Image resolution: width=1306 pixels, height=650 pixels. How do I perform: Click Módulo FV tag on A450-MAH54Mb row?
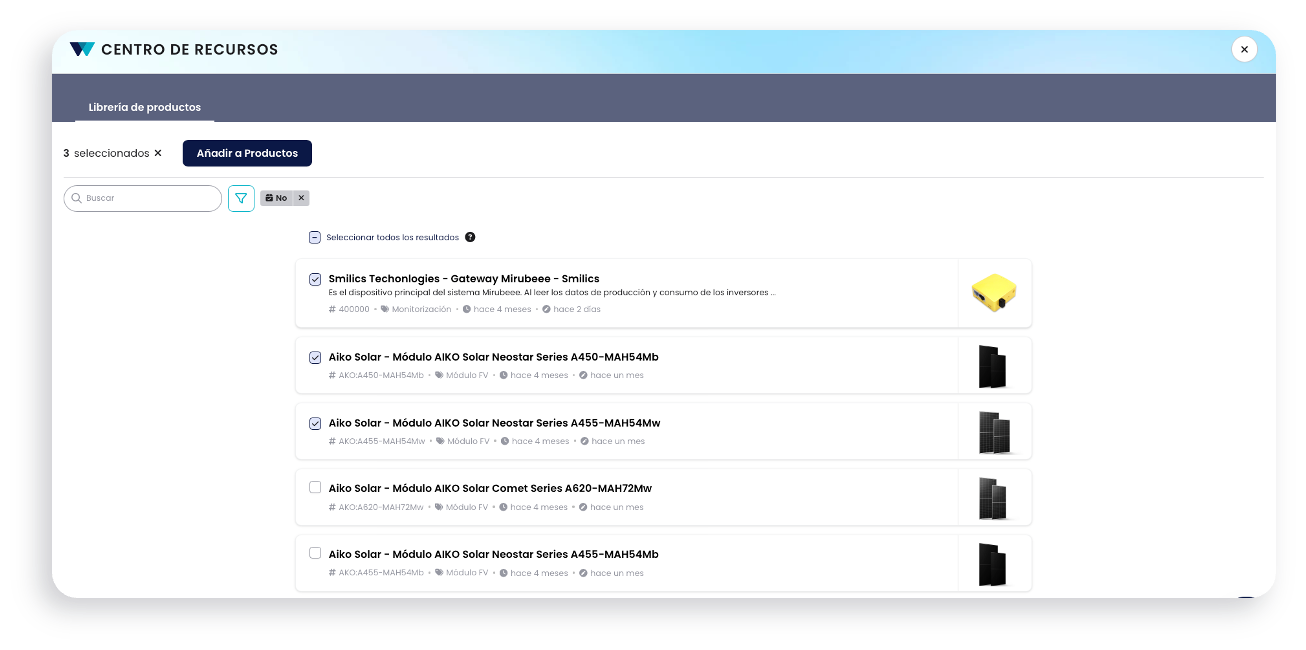467,376
